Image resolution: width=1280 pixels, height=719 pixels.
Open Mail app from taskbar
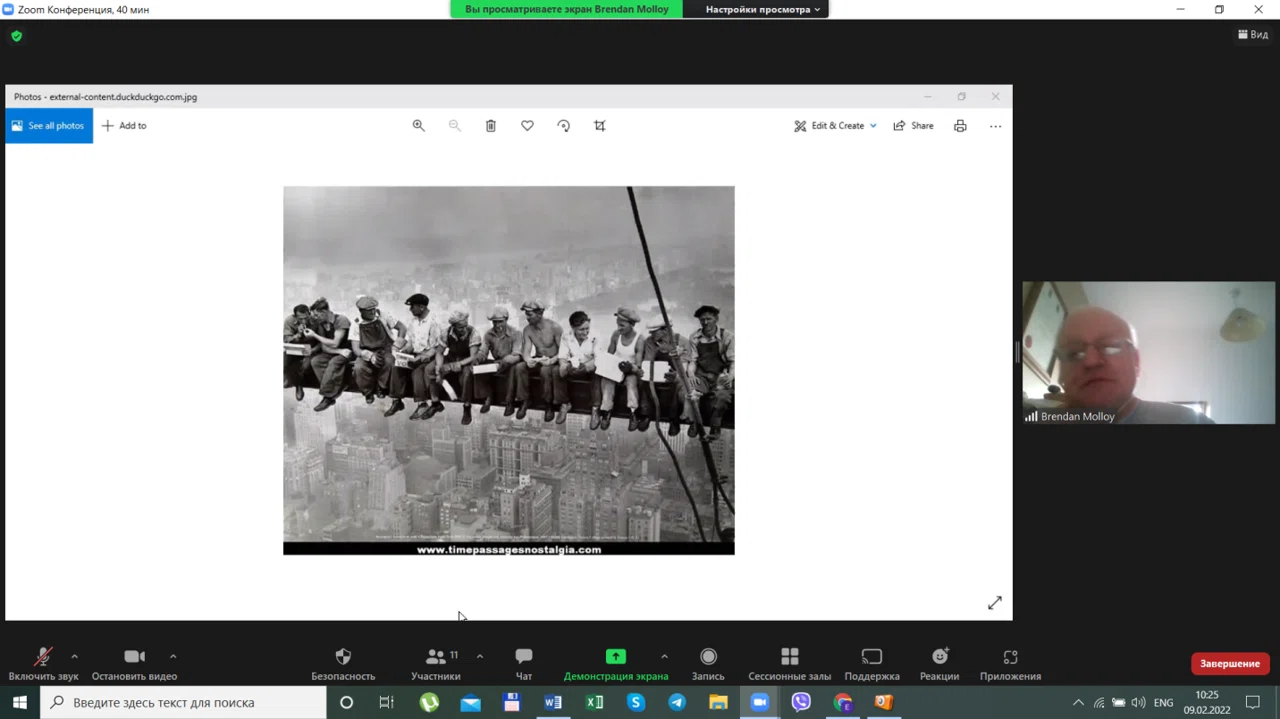click(x=470, y=702)
